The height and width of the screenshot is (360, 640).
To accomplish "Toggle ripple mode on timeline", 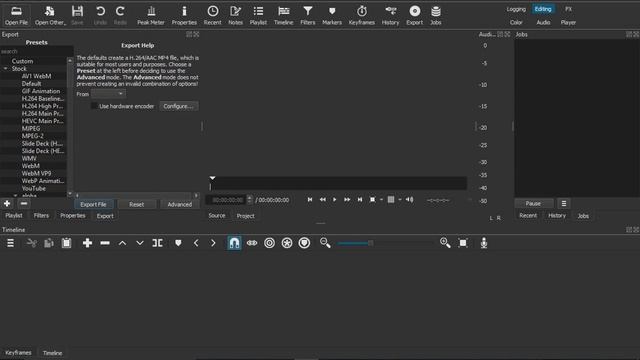I will tap(269, 243).
